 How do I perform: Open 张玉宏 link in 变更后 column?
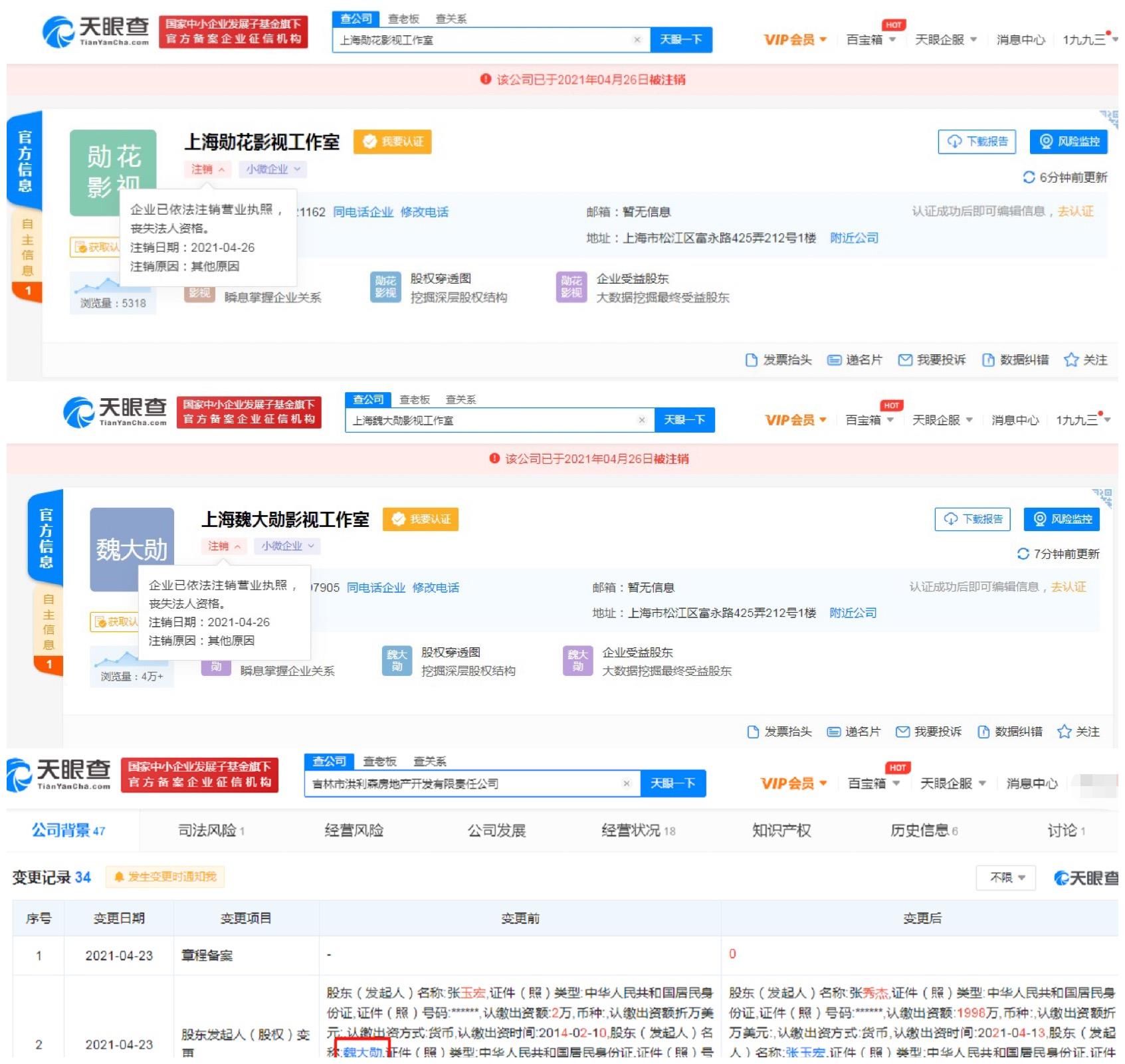(805, 1053)
